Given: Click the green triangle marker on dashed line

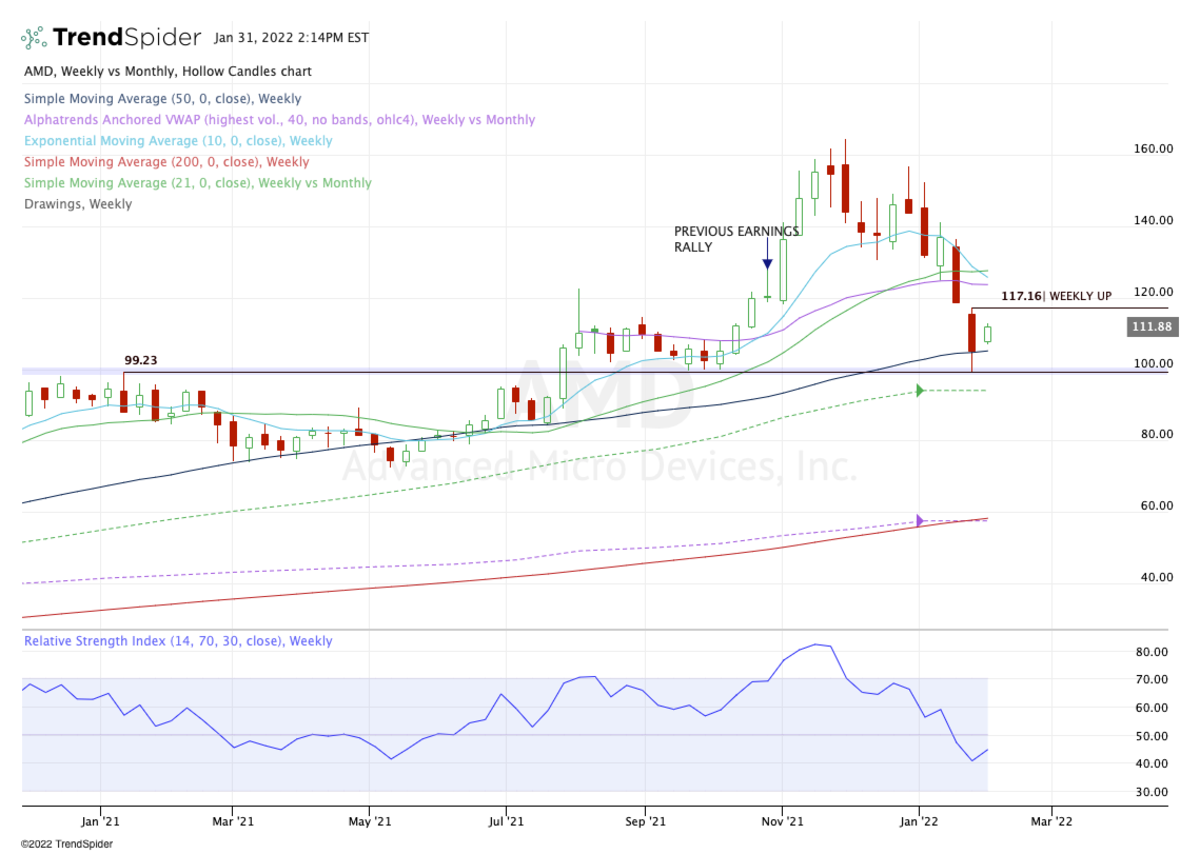Looking at the screenshot, I should click(919, 391).
